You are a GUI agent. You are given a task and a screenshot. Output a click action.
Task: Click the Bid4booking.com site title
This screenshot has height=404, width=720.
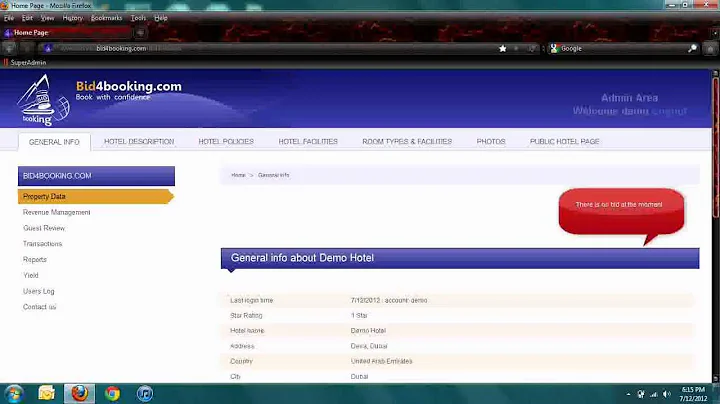[129, 86]
